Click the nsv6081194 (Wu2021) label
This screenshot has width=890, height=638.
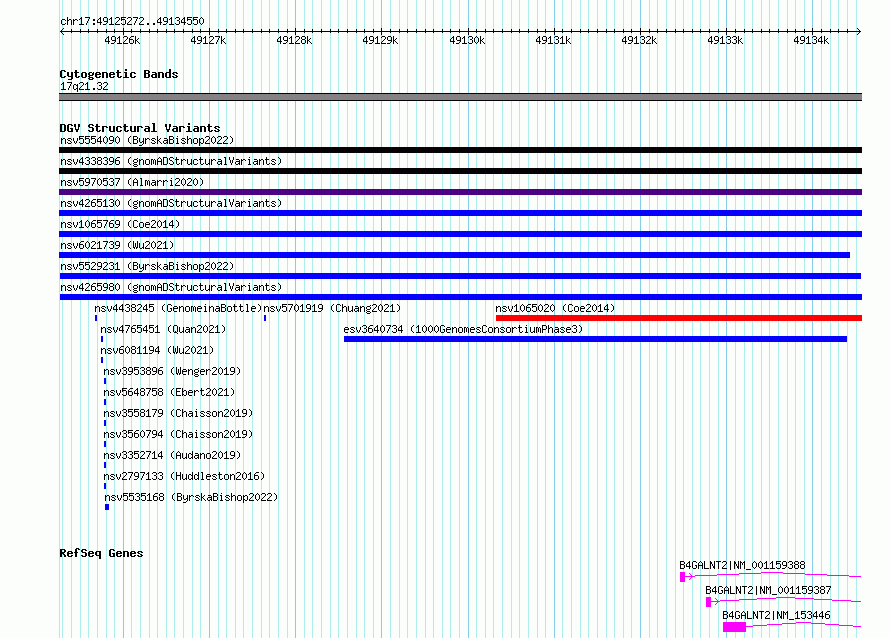[157, 350]
